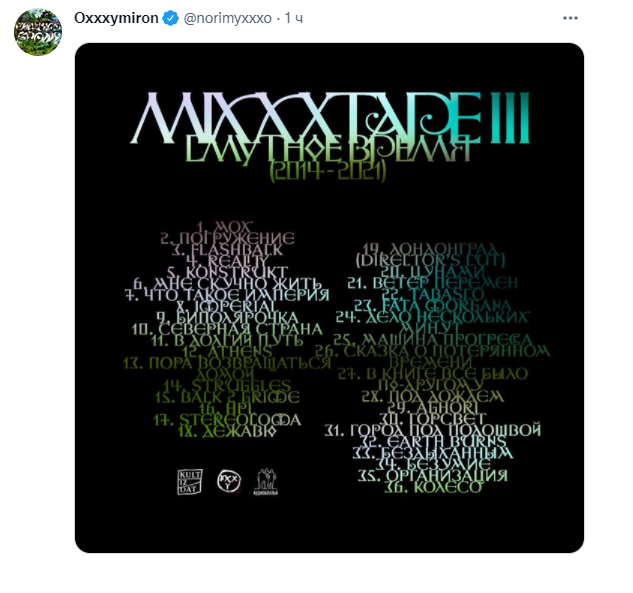Open the three-dot more options menu
The width and height of the screenshot is (633, 593).
[x=570, y=18]
